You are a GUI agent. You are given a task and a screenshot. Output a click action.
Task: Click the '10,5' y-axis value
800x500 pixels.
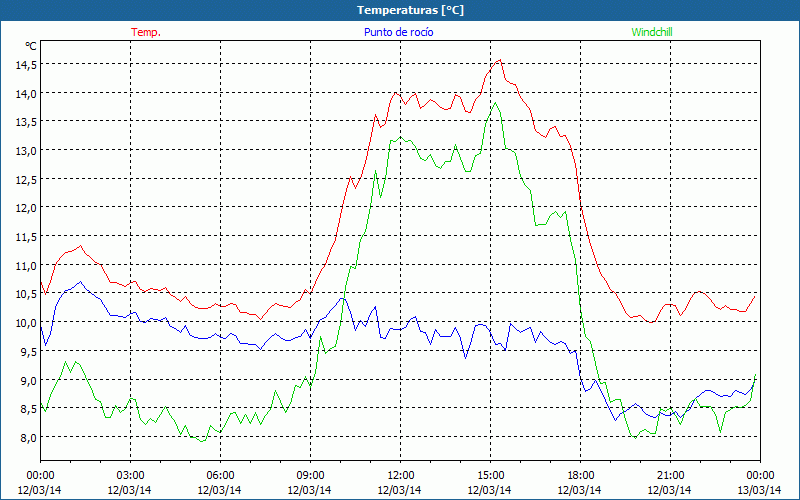click(x=26, y=294)
